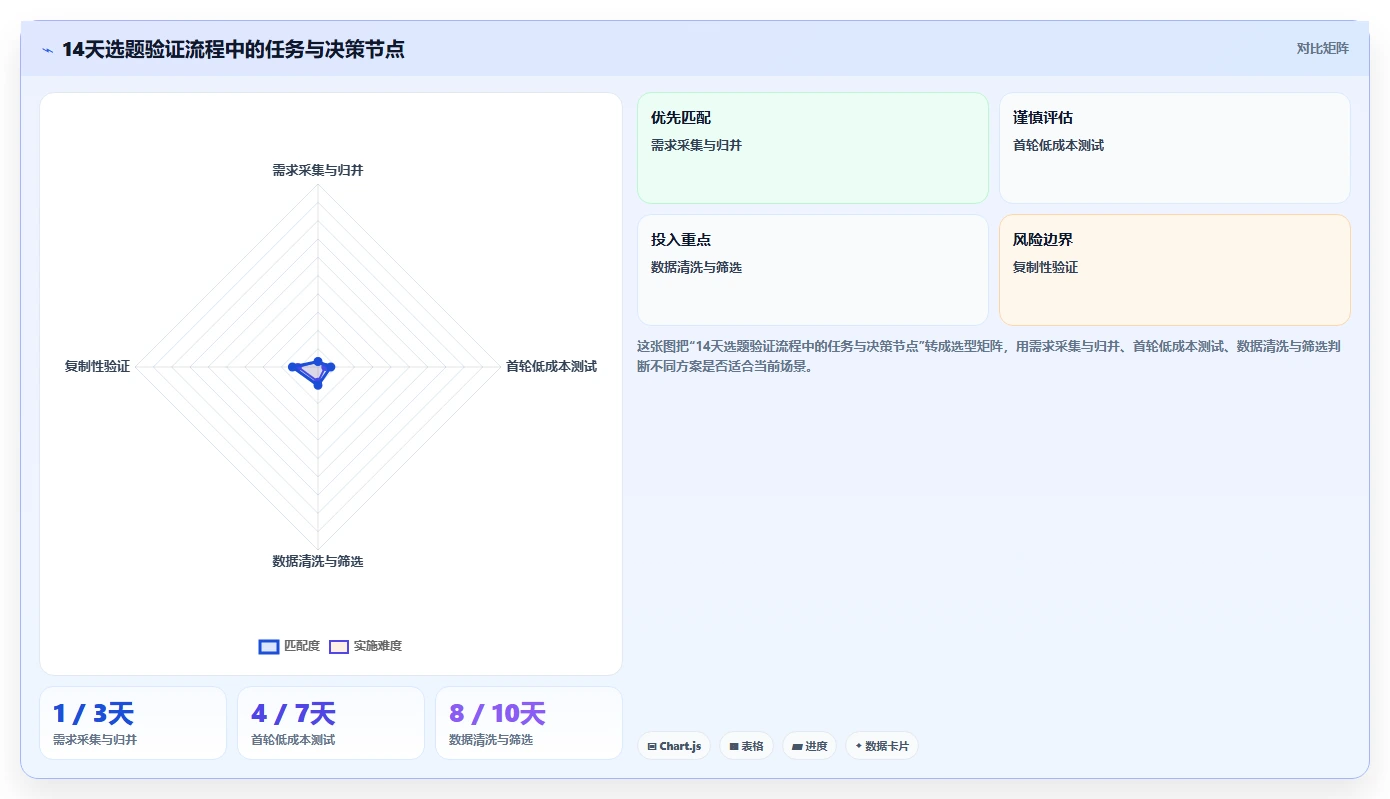Select the Chart.js tag

point(674,746)
